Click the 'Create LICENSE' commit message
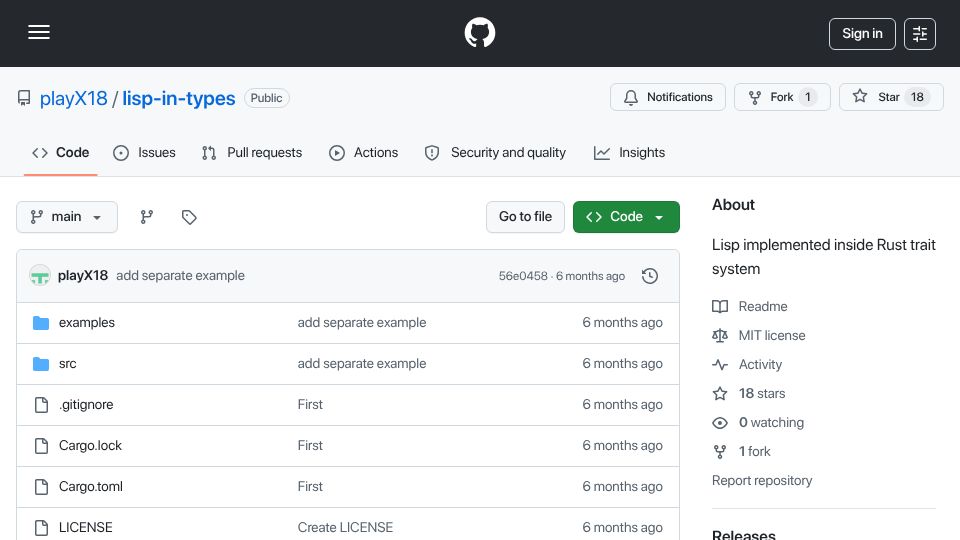 tap(345, 528)
